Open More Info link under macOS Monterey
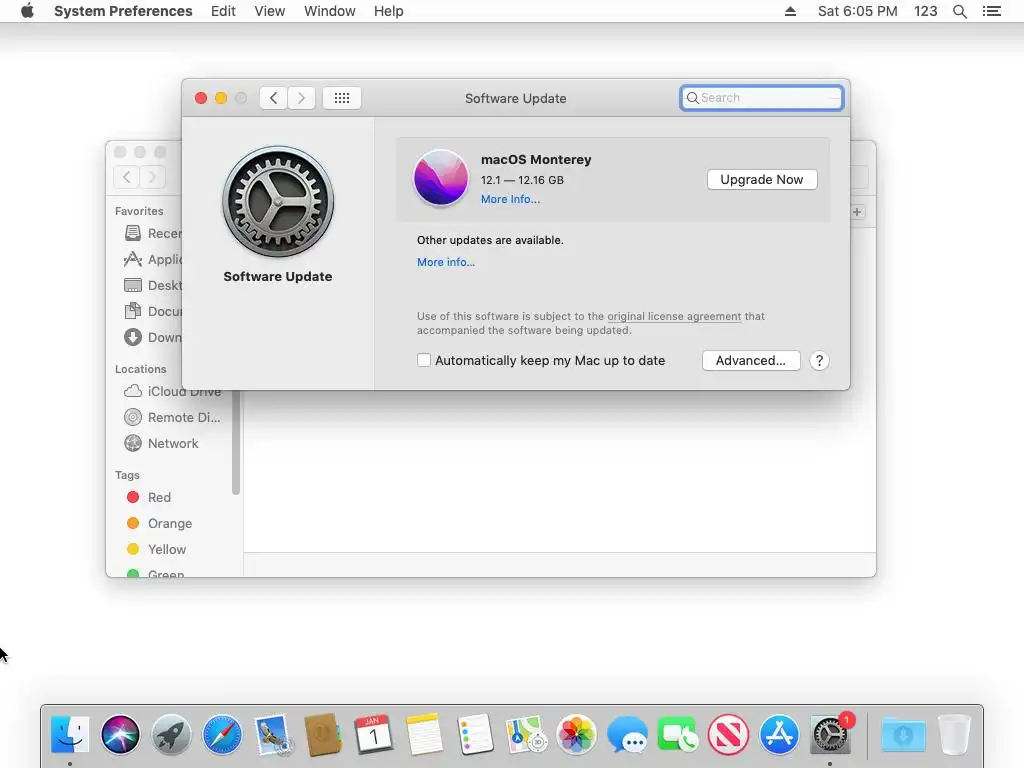1024x768 pixels. [x=510, y=199]
